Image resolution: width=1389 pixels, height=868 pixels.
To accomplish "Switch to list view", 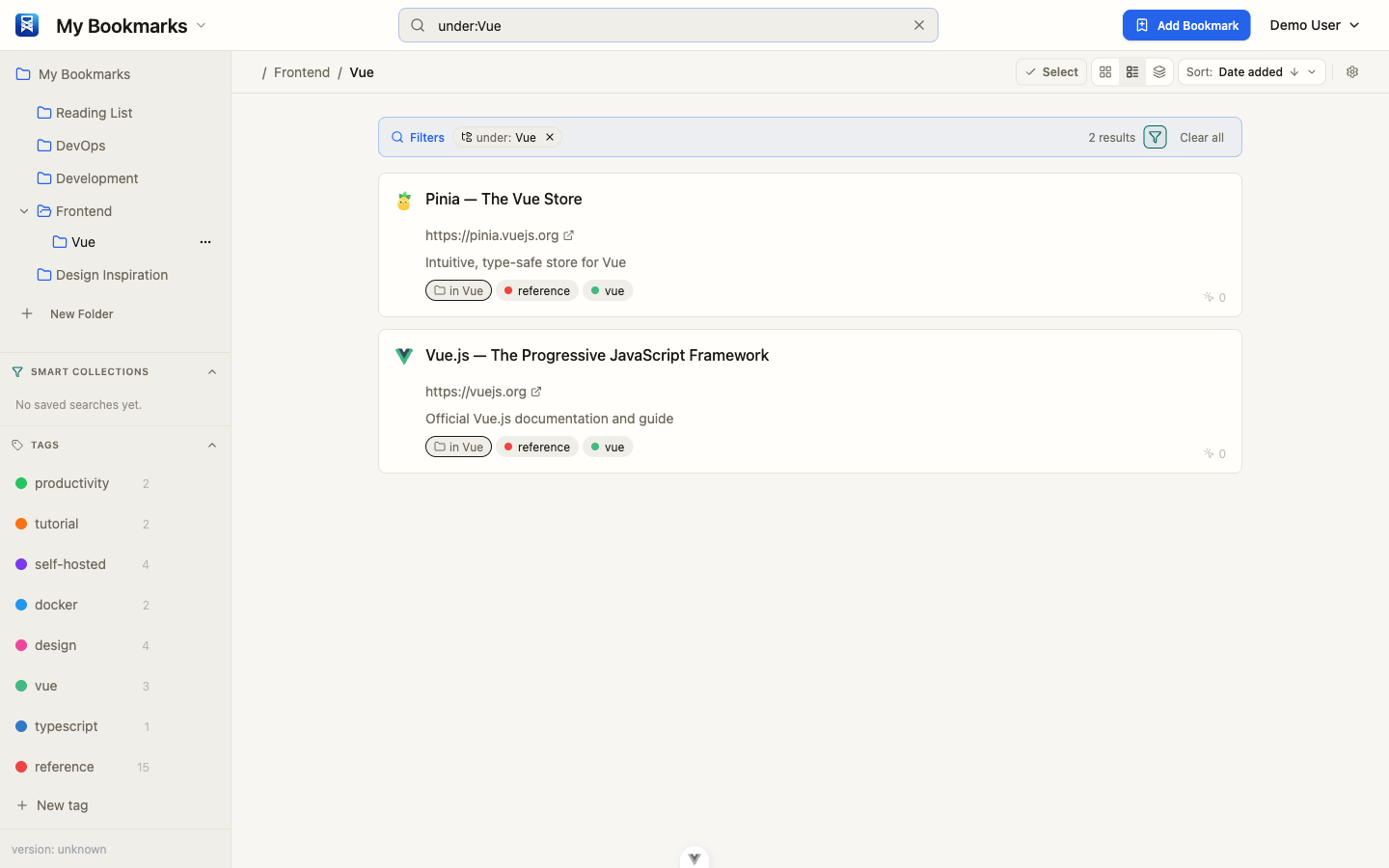I will coord(1132,72).
